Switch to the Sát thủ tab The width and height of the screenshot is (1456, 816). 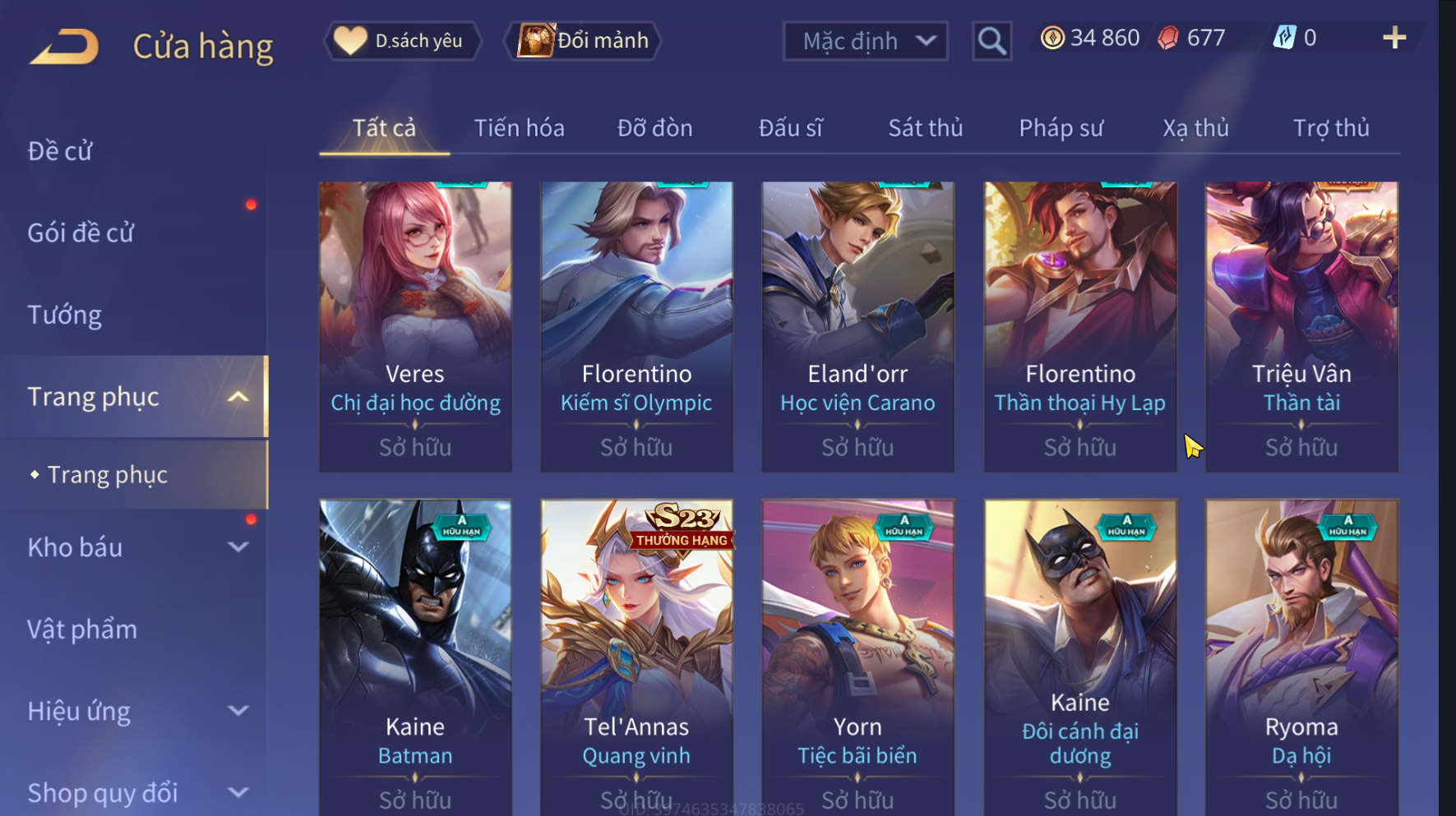point(925,128)
